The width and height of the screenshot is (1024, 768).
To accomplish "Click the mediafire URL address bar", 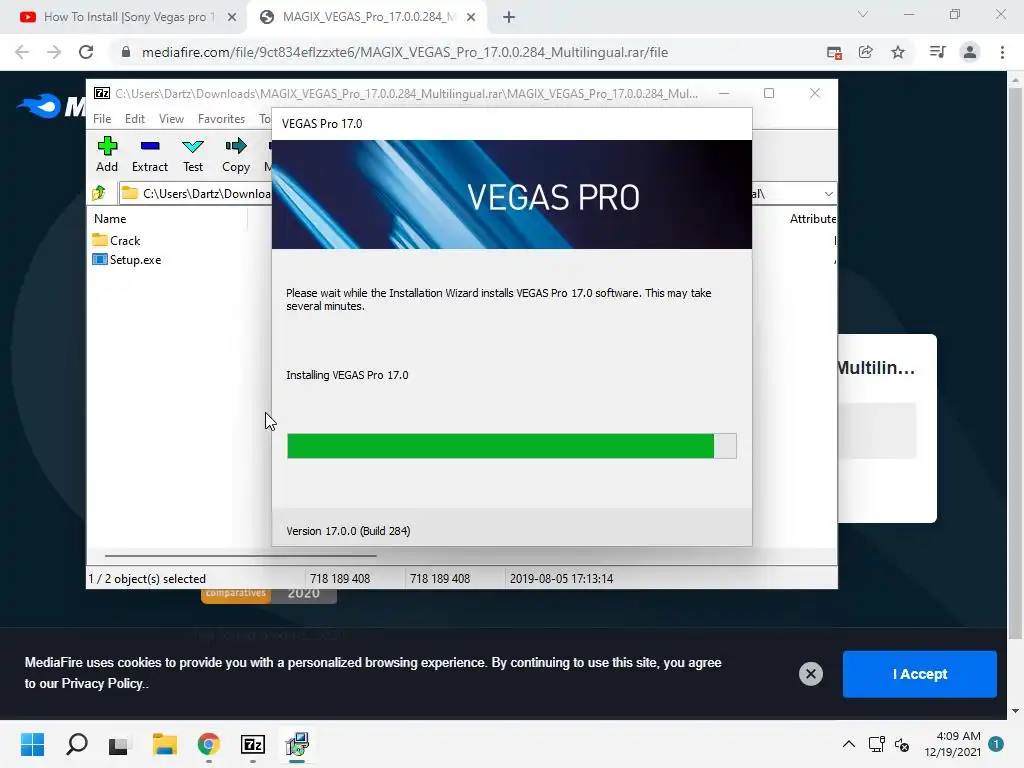I will 405,52.
